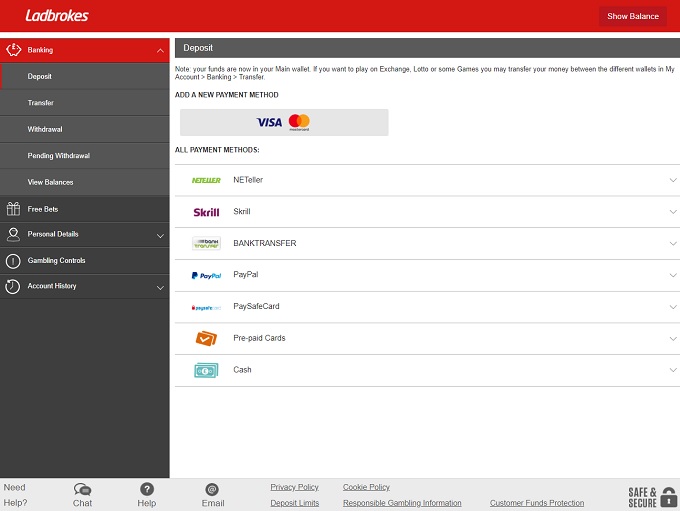Click the green Cash banknote icon
Image resolution: width=680 pixels, height=511 pixels.
(x=206, y=370)
